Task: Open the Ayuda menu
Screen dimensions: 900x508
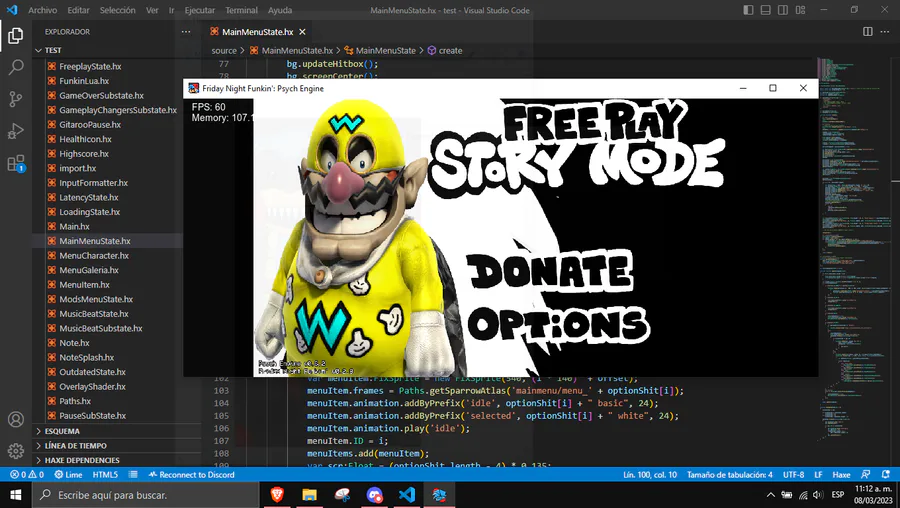Action: (280, 10)
